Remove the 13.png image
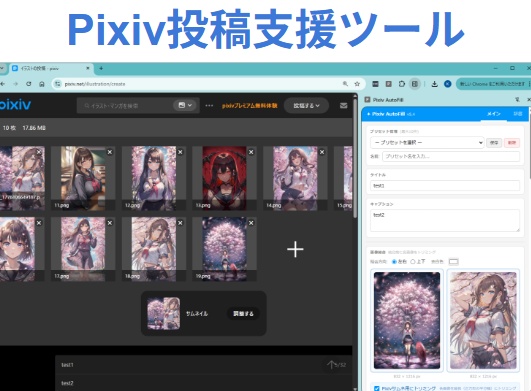531x391 pixels. pyautogui.click(x=251, y=152)
